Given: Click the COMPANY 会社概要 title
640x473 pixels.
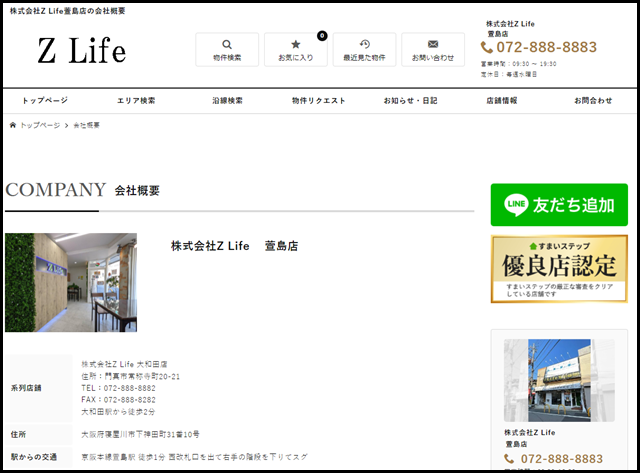Looking at the screenshot, I should point(82,190).
